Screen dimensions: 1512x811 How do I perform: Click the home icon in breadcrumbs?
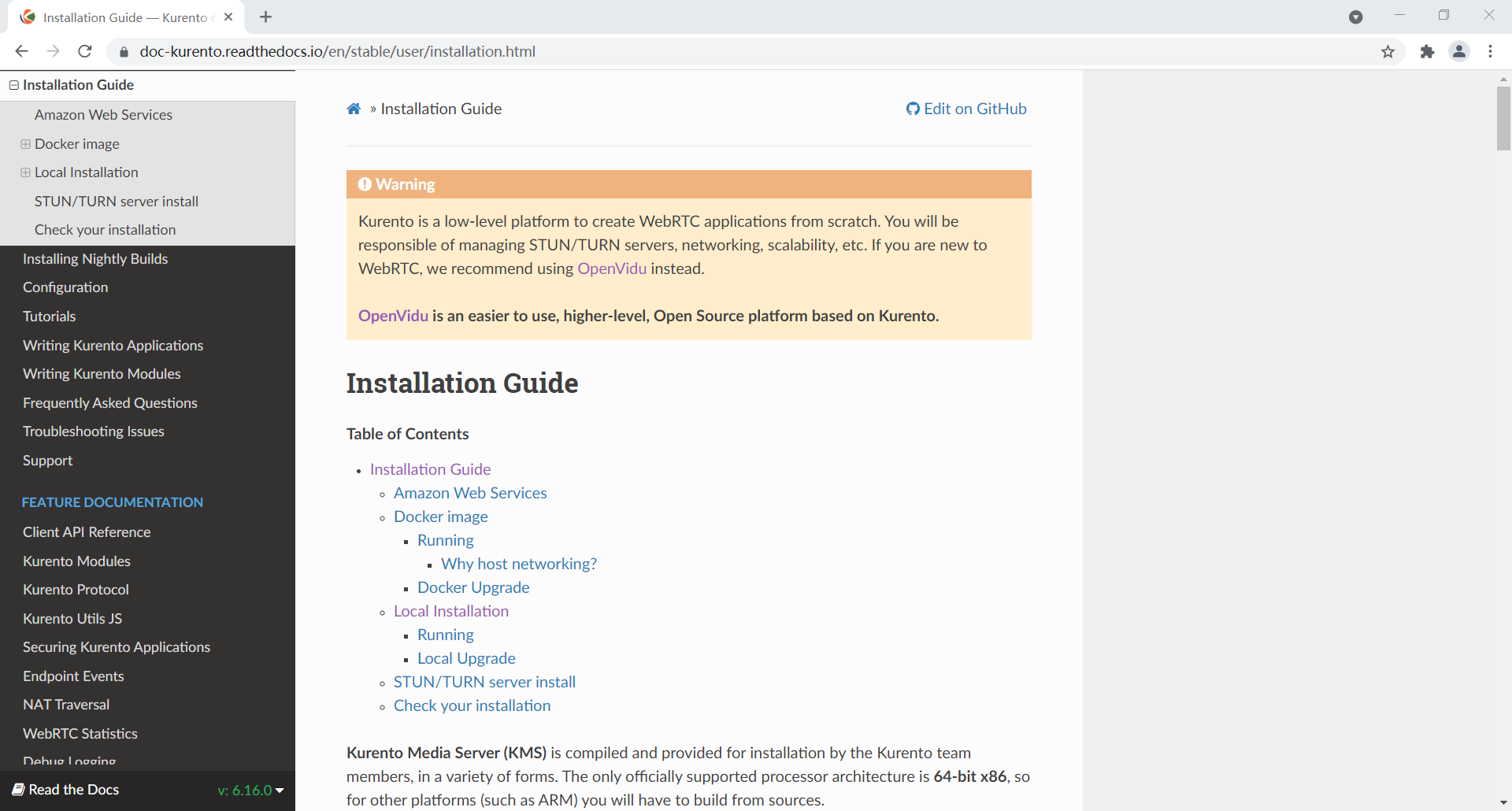(x=354, y=109)
